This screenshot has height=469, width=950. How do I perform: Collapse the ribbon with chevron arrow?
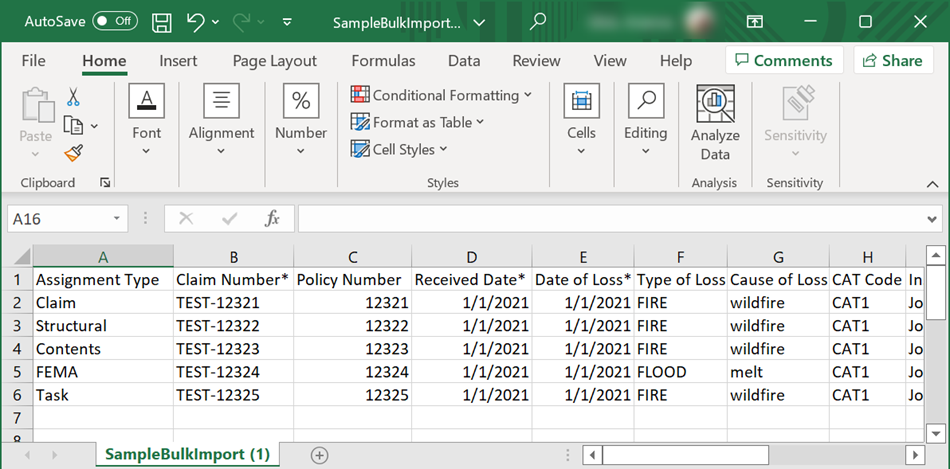click(931, 184)
